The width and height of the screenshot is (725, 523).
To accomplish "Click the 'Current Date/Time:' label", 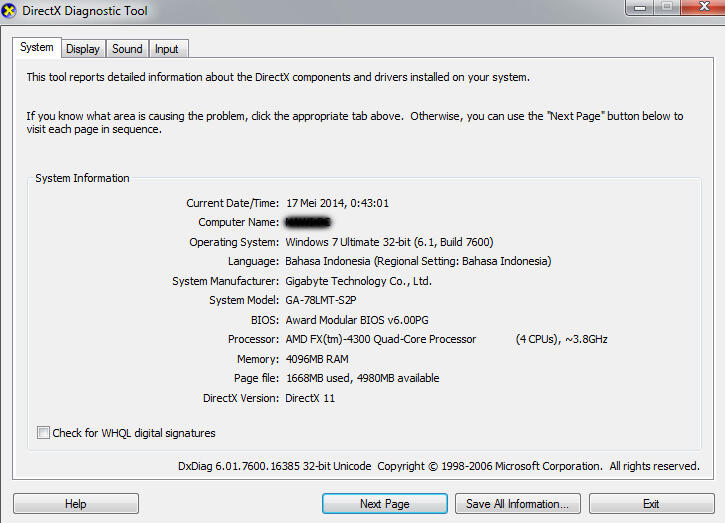I will click(233, 203).
